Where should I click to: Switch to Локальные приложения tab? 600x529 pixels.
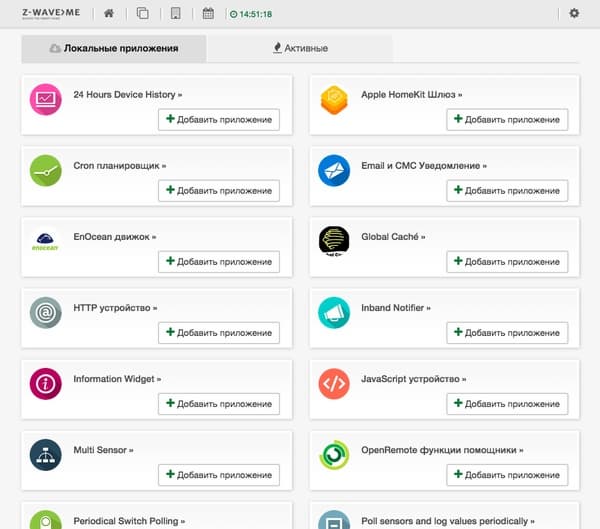tap(114, 48)
